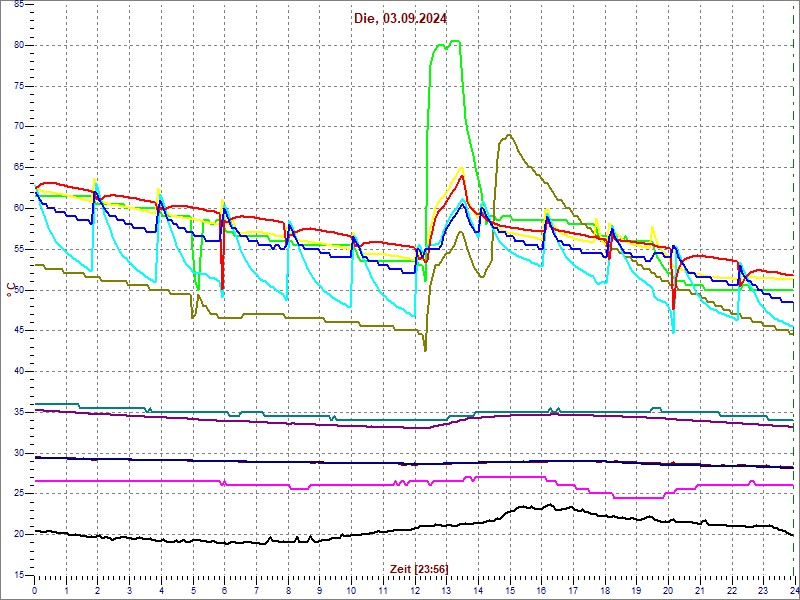Click the red curve's peak after hour 13
800x600 pixels.
point(463,176)
